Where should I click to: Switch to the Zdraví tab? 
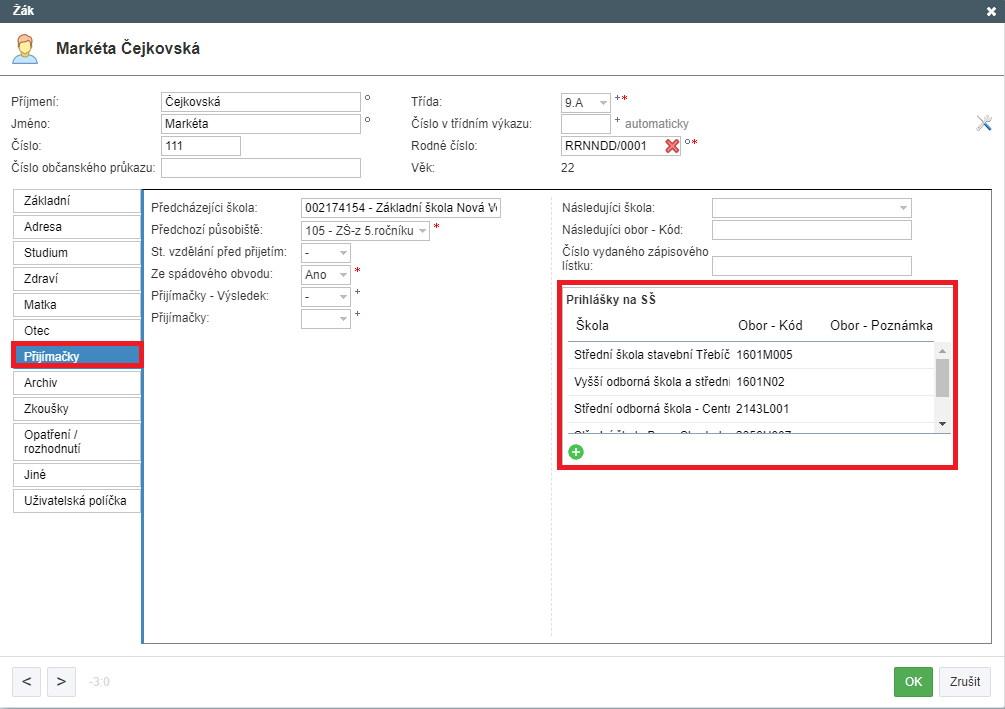[76, 279]
